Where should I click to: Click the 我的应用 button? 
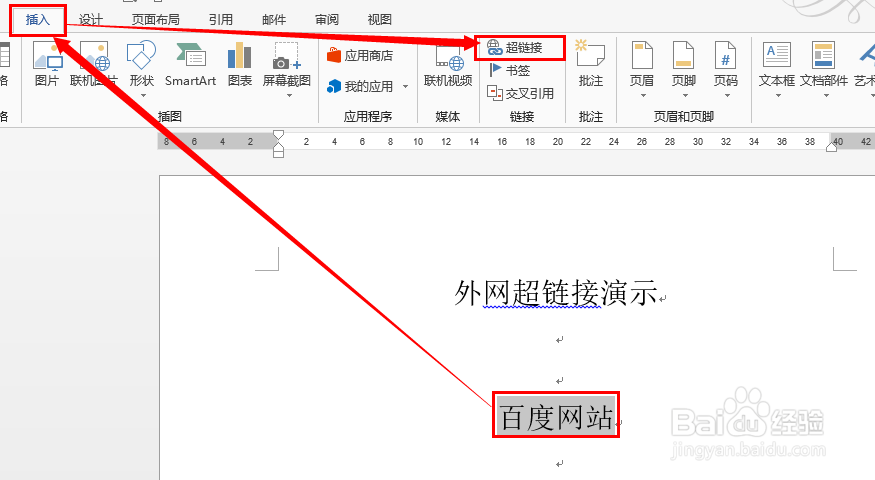pyautogui.click(x=361, y=87)
